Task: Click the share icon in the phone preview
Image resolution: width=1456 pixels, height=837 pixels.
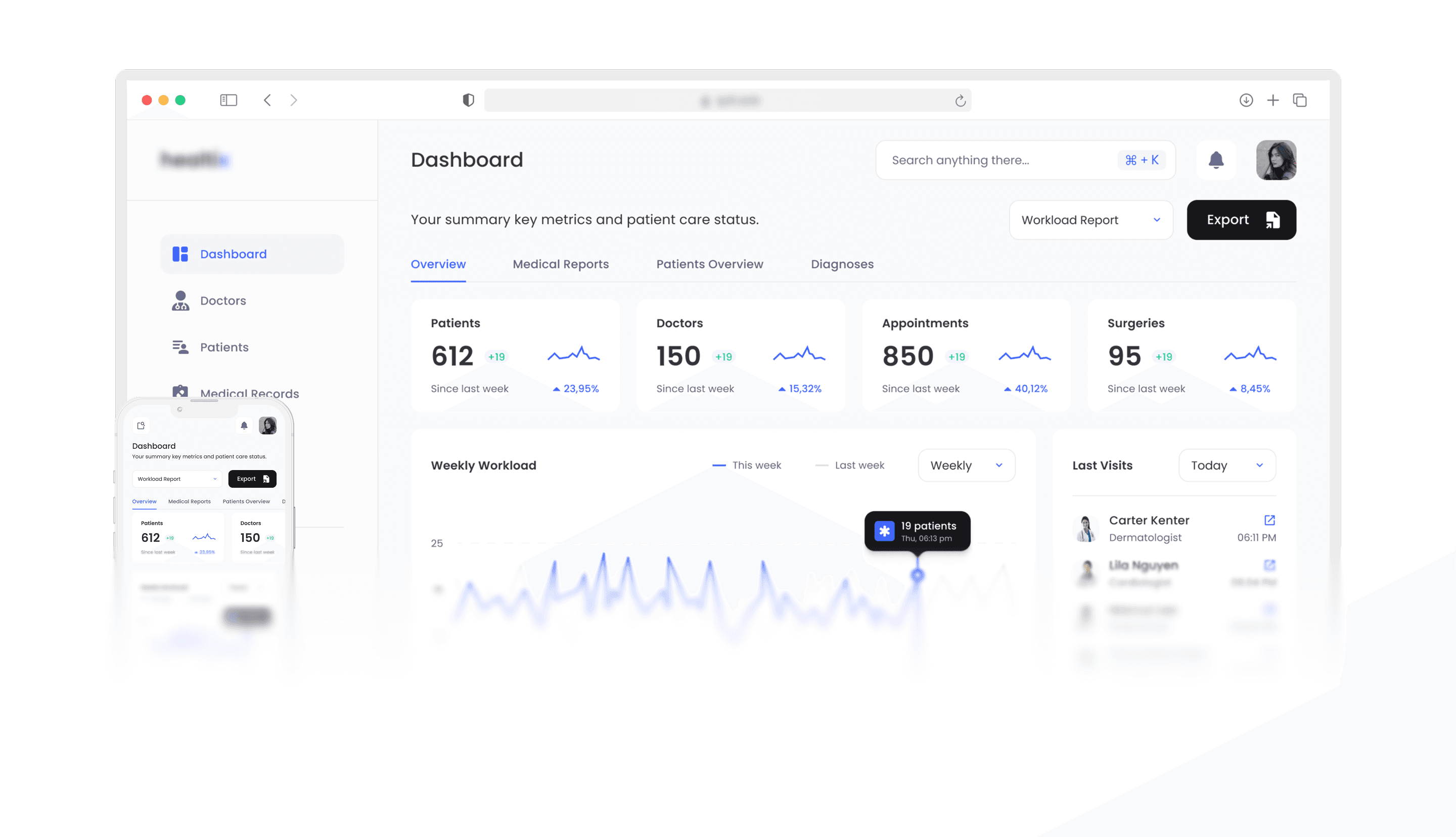Action: (141, 426)
